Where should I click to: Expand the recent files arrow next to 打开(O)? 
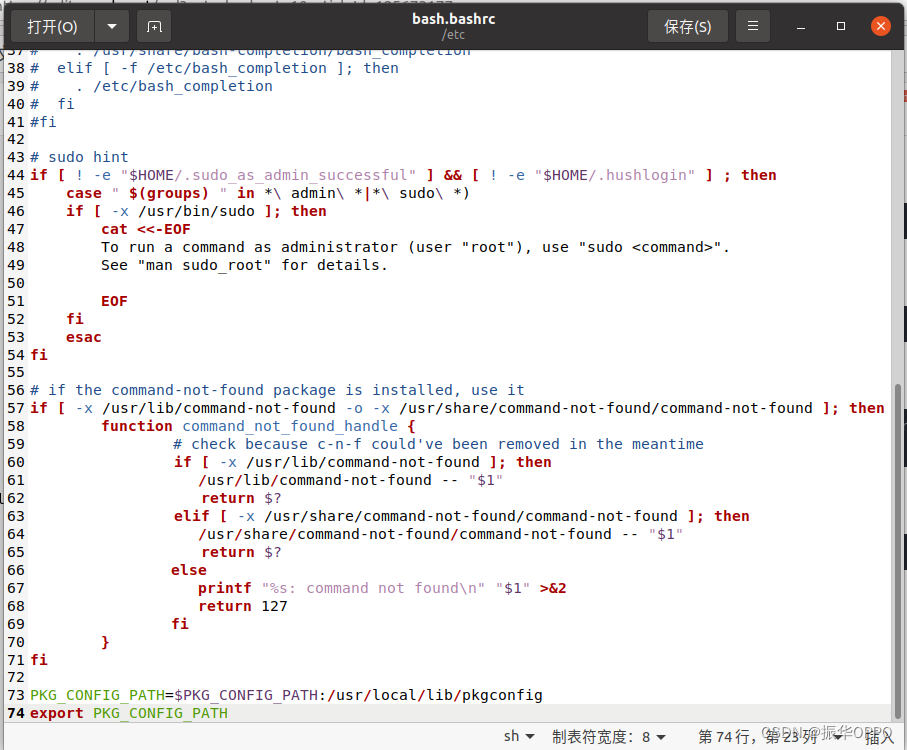pyautogui.click(x=110, y=26)
